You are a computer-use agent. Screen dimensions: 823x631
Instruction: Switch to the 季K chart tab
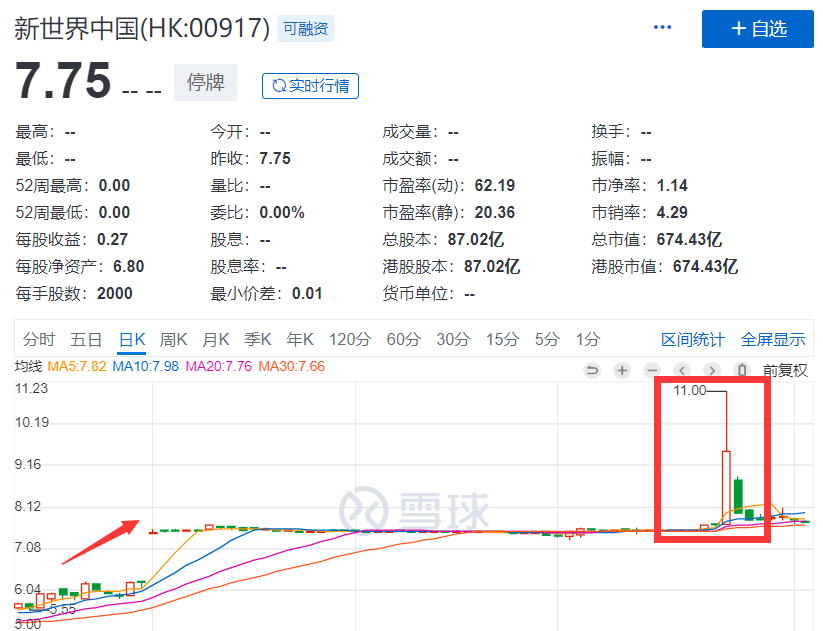coord(258,340)
